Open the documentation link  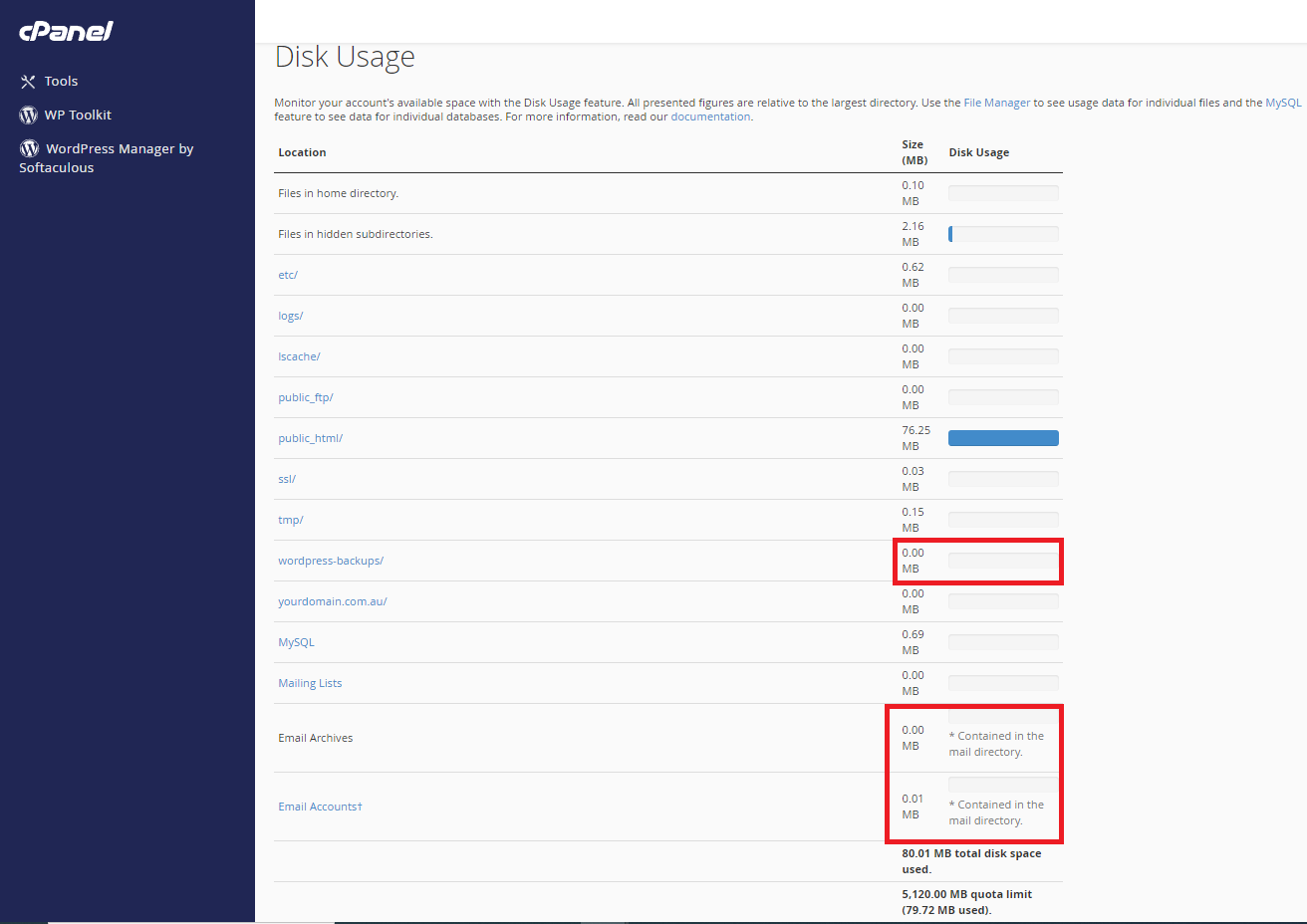[x=710, y=116]
